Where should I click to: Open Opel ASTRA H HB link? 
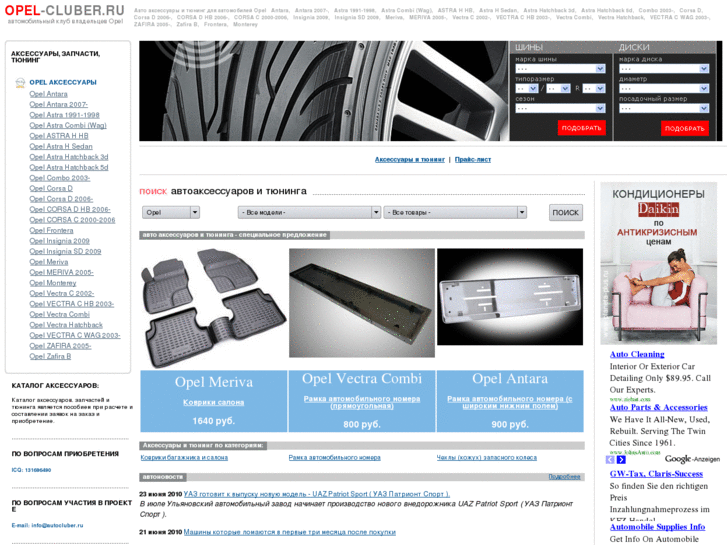[59, 136]
